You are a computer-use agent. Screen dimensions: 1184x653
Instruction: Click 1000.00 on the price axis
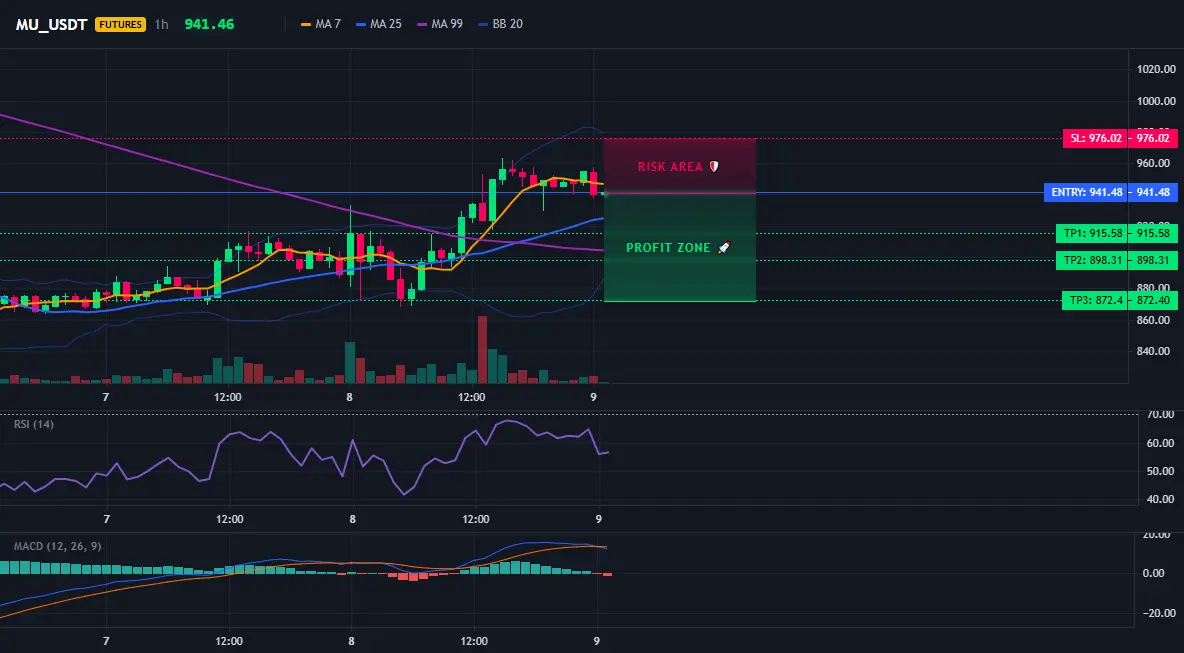[x=1157, y=101]
